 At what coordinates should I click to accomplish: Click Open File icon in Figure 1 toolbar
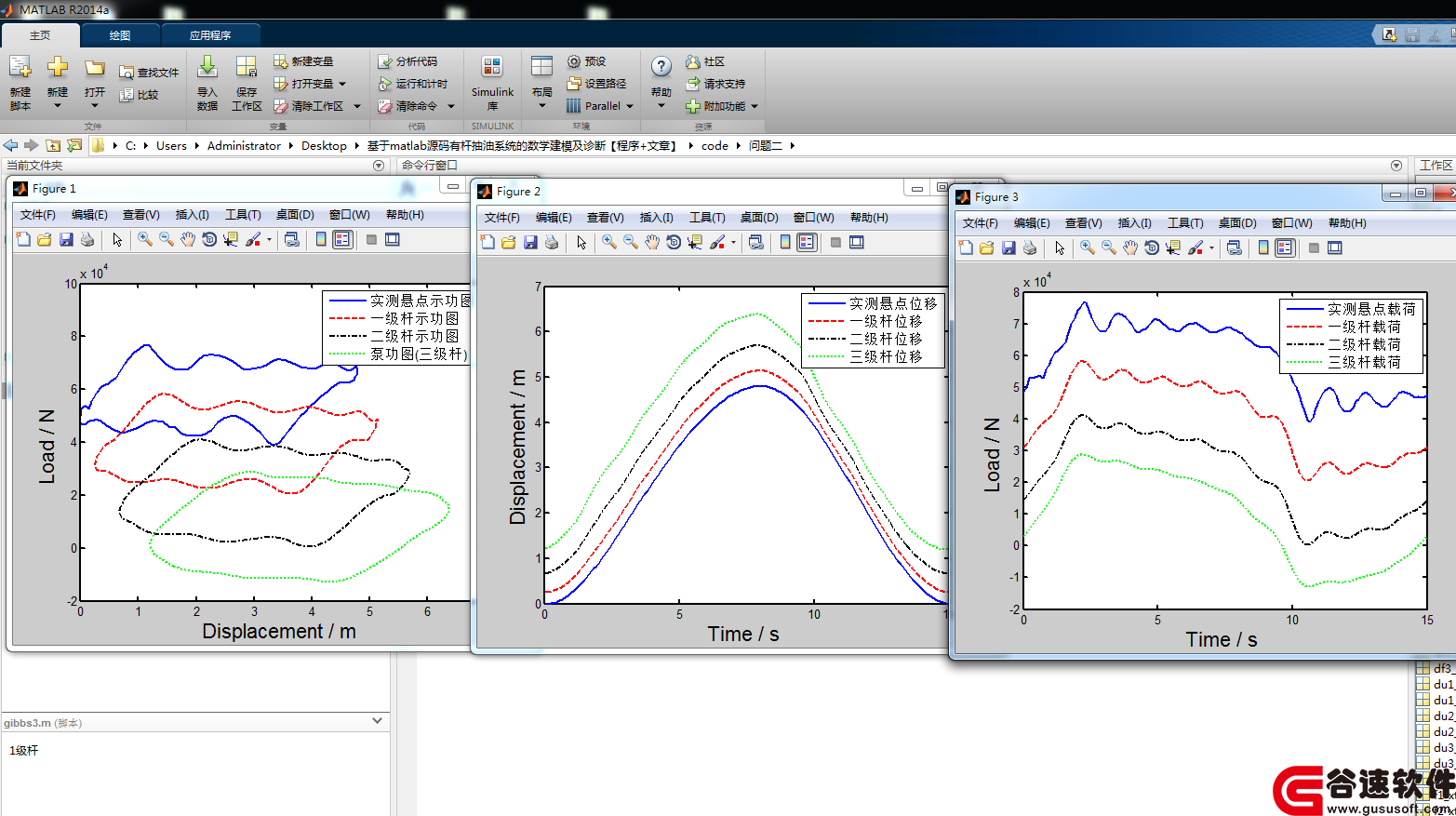(45, 239)
